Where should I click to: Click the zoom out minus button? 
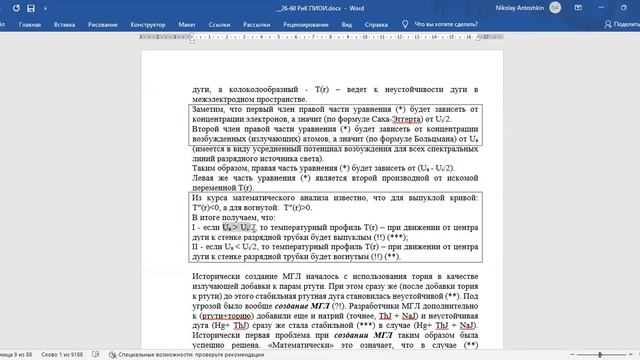coord(572,355)
